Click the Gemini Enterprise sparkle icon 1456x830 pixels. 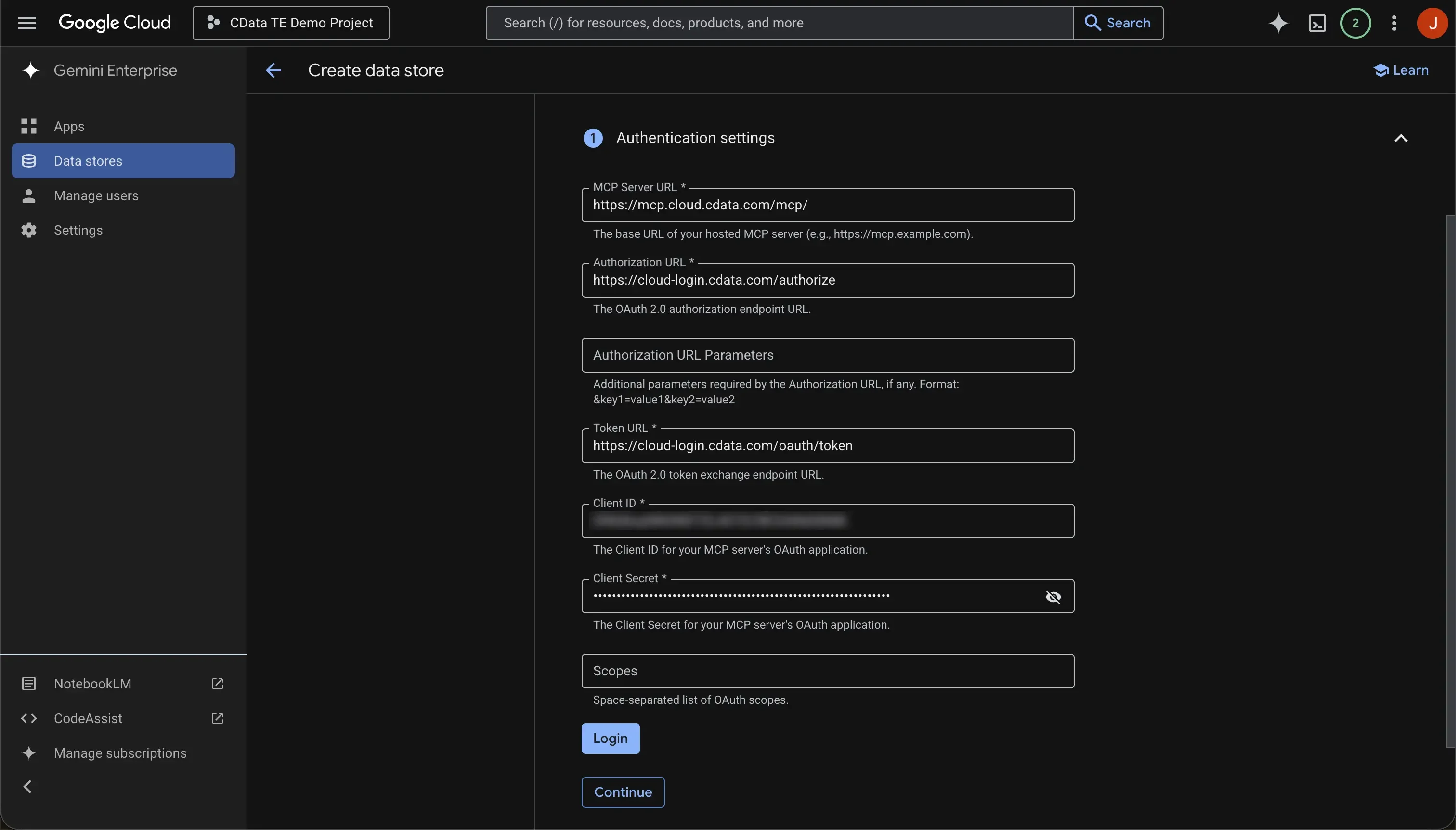point(30,70)
